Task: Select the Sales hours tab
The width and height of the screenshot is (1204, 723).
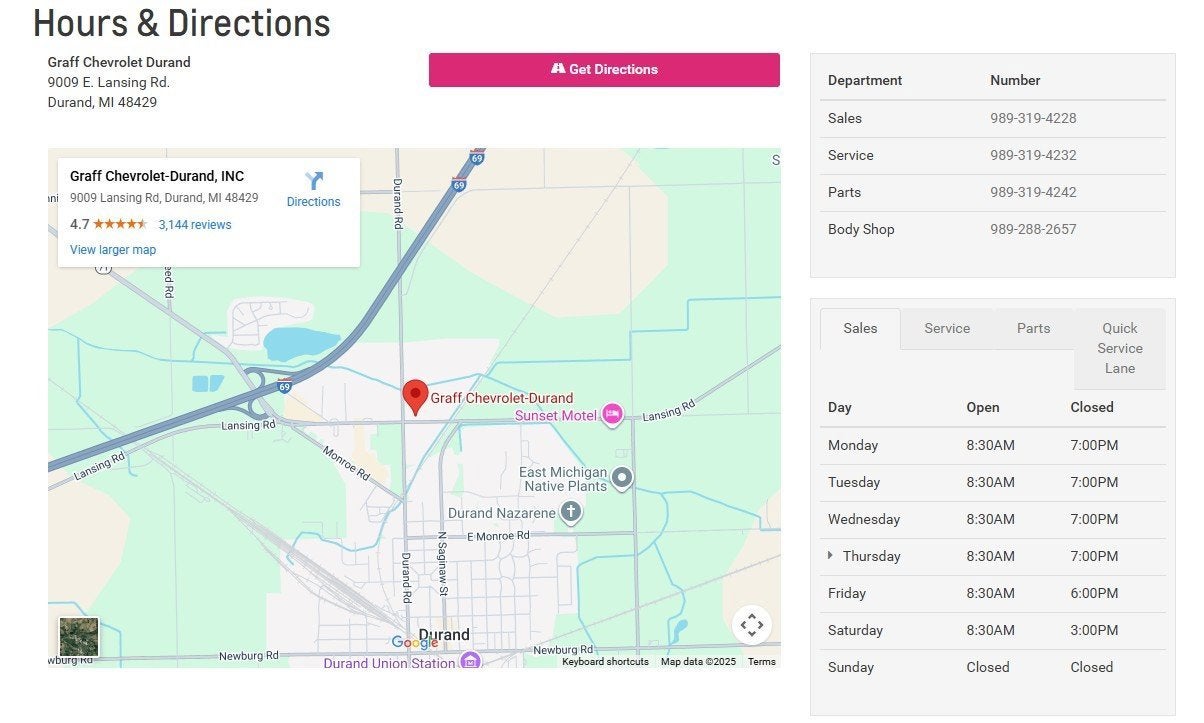Action: 860,328
